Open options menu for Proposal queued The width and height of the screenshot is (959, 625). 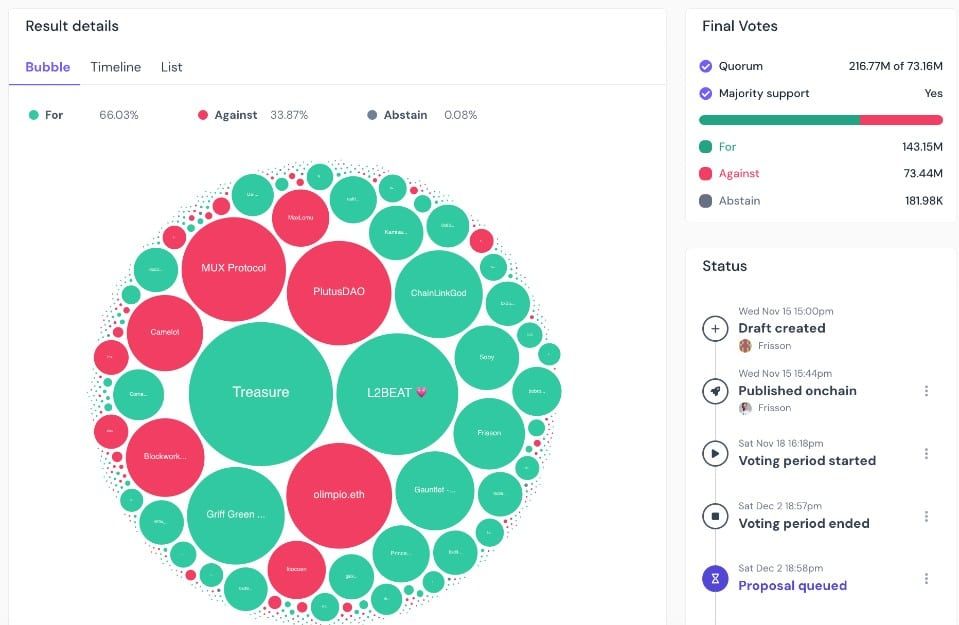[927, 579]
